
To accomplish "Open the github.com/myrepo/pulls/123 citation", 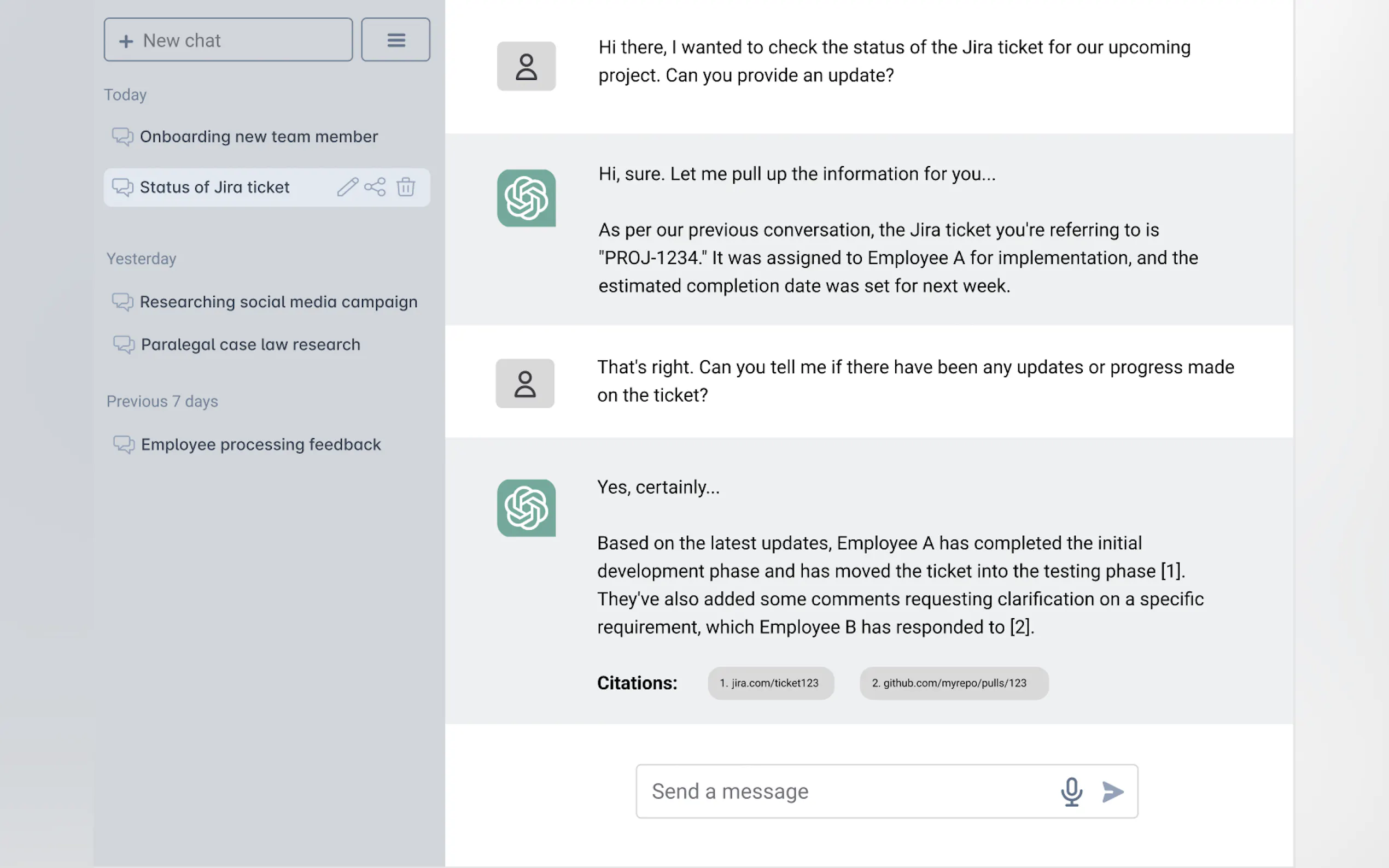I will point(954,683).
